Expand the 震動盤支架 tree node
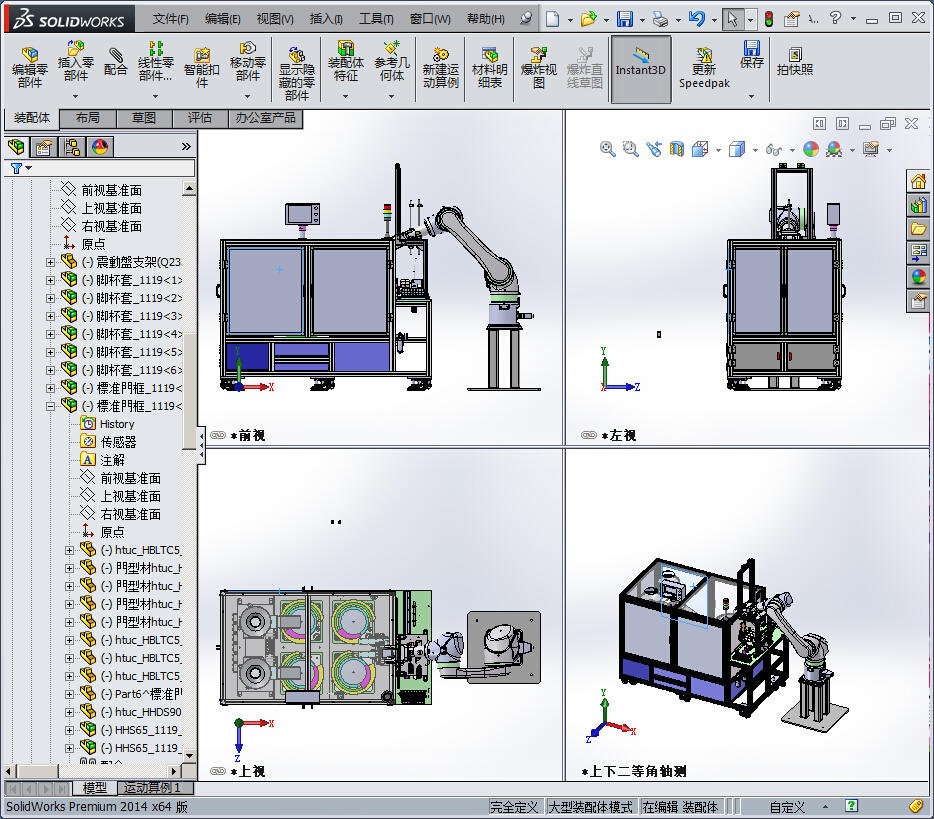Viewport: 934px width, 819px height. (51, 262)
